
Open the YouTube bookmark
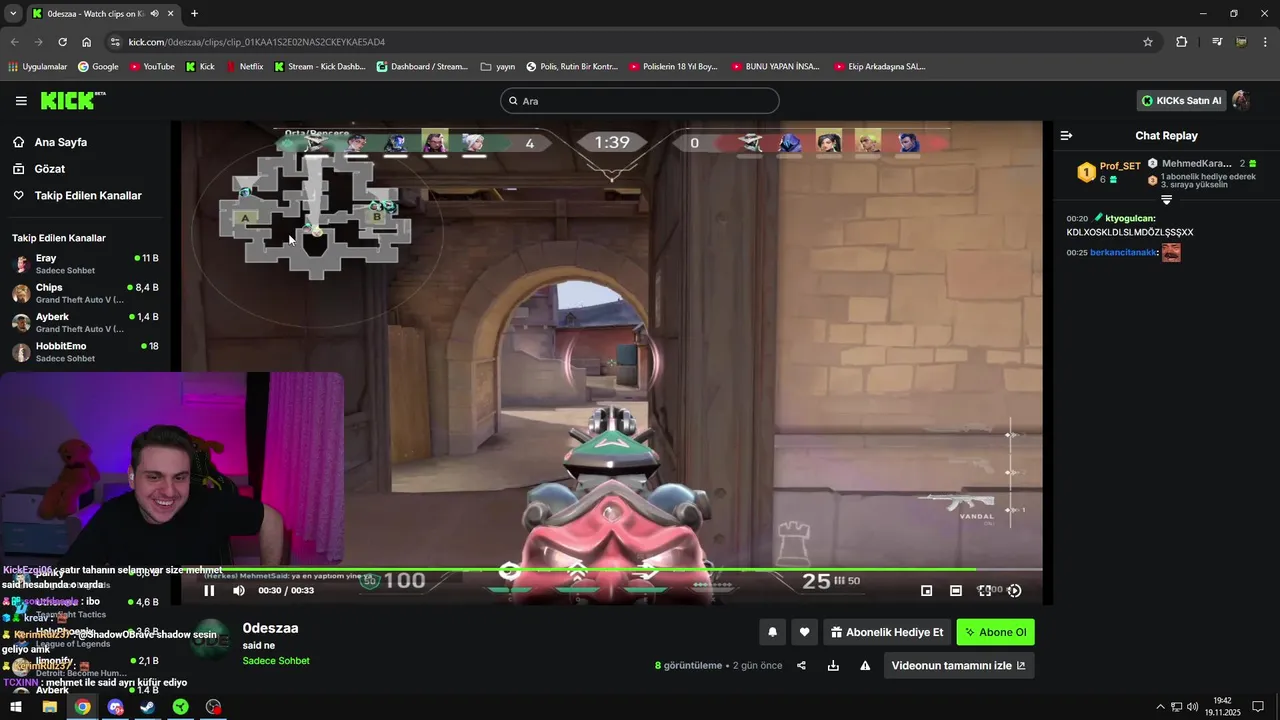(151, 67)
